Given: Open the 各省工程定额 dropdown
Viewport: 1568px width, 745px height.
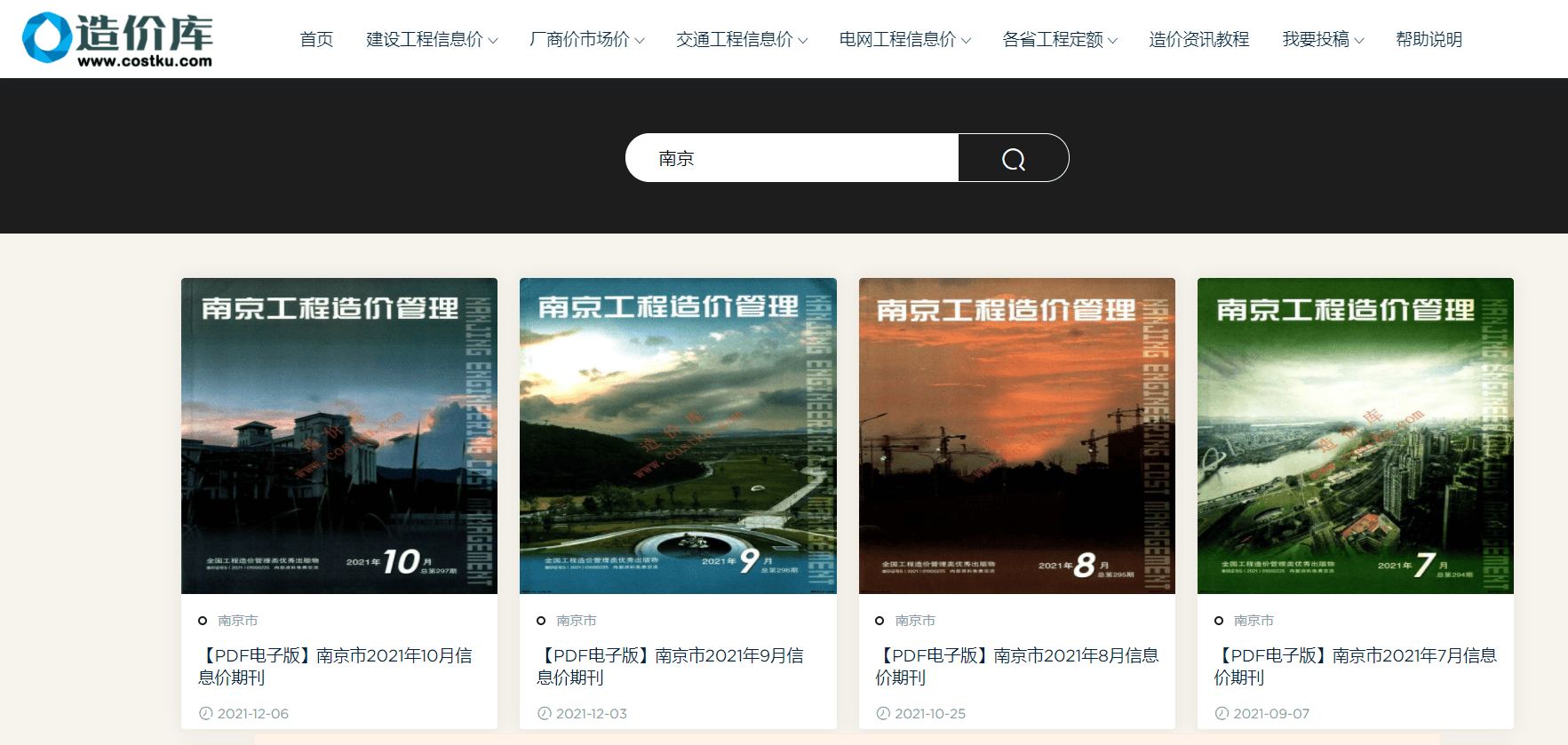Looking at the screenshot, I should (x=1060, y=39).
